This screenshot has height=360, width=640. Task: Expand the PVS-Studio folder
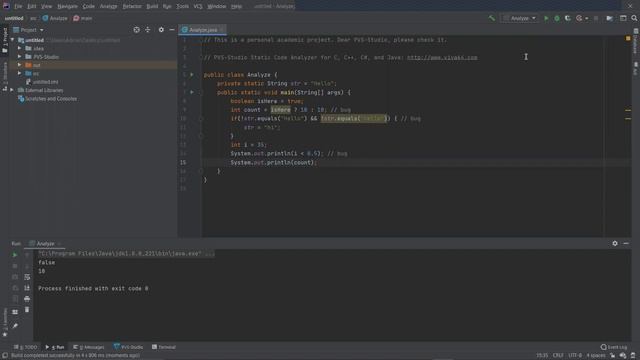[x=20, y=56]
